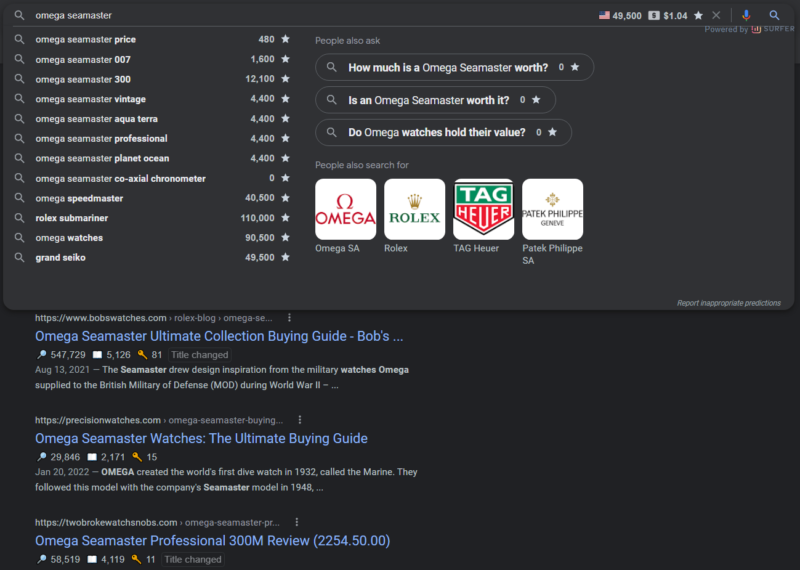Star the rolex submariner suggestion
This screenshot has width=800, height=570.
pyautogui.click(x=286, y=218)
